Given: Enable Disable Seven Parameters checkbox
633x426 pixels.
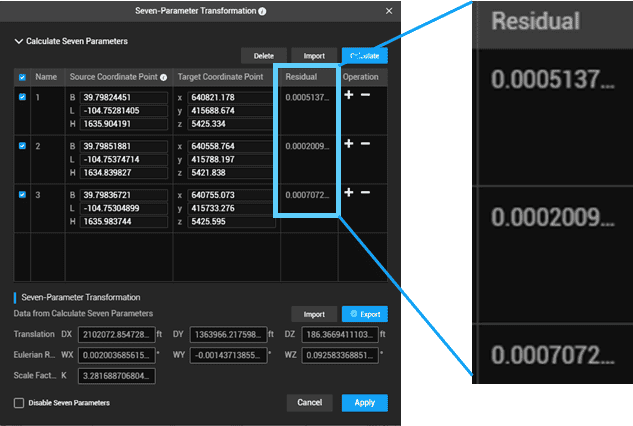Looking at the screenshot, I should pos(19,403).
